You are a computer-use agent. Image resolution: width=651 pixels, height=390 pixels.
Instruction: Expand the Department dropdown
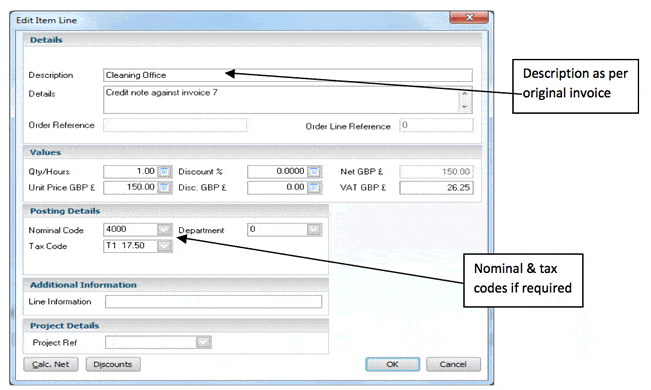(x=314, y=230)
